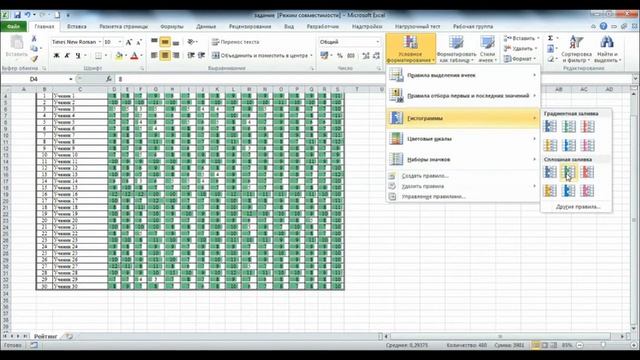Increase font size with large A icon
Viewport: 640px width, 360px height.
tap(129, 42)
